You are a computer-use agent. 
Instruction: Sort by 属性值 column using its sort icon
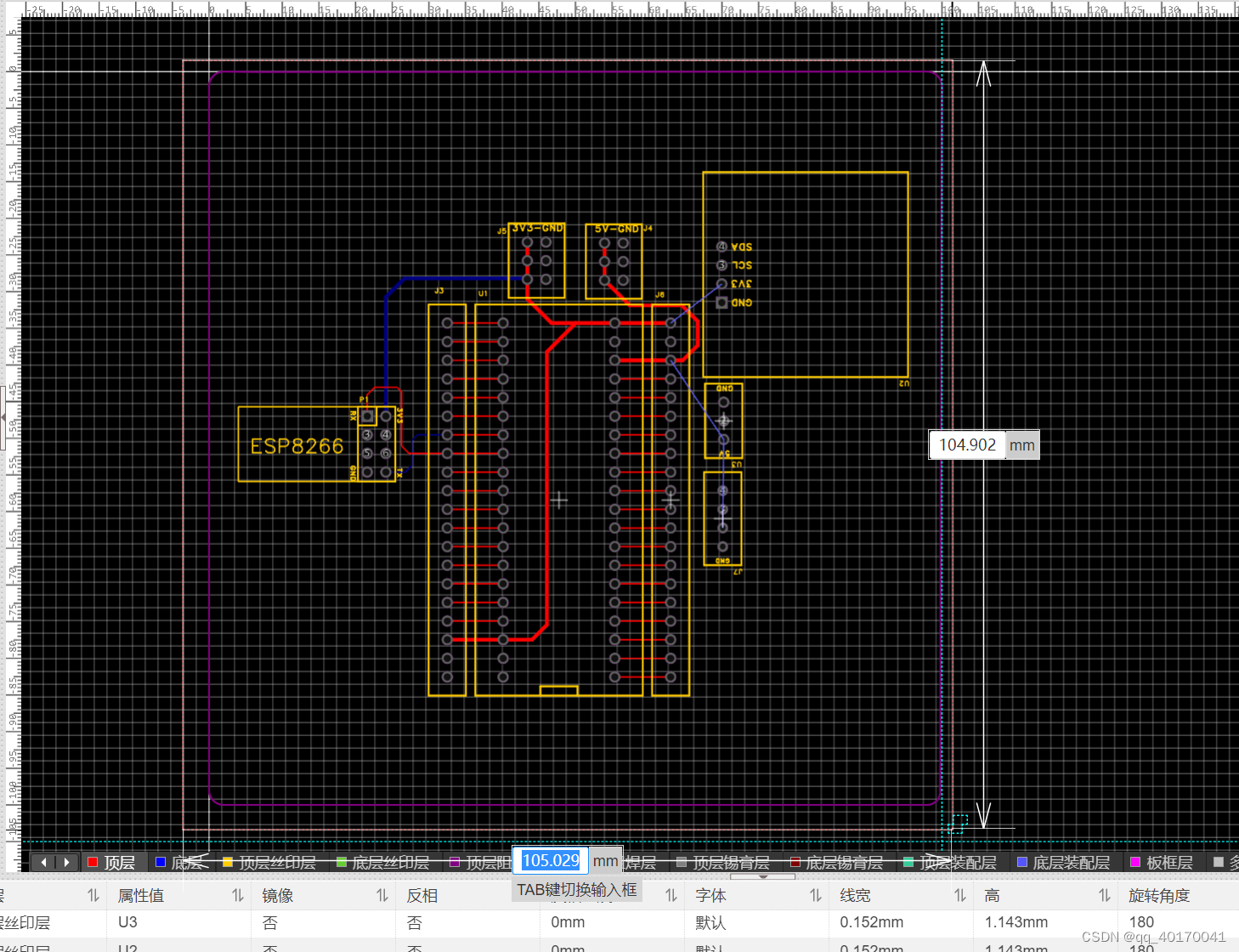coord(238,895)
